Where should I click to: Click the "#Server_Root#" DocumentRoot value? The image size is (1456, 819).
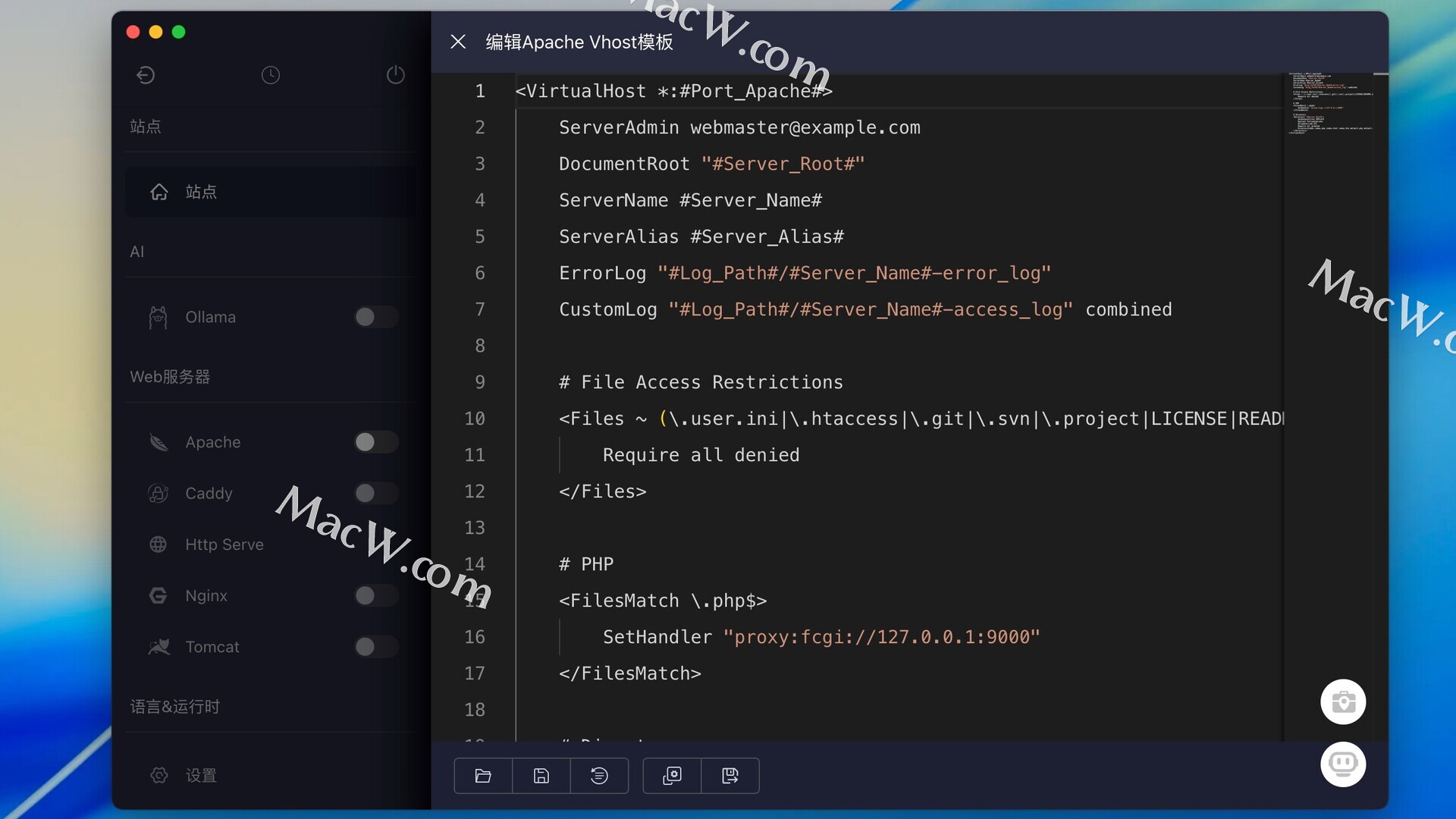(x=783, y=164)
